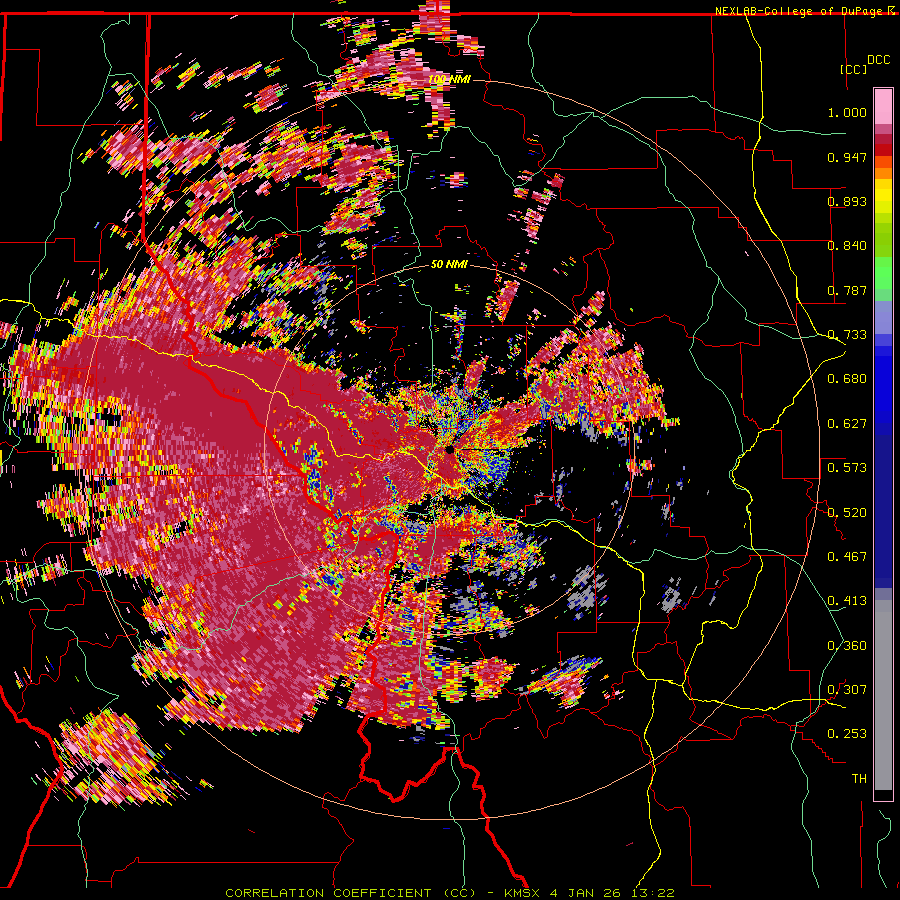
Task: Click the [CC] units label
Action: (x=854, y=69)
